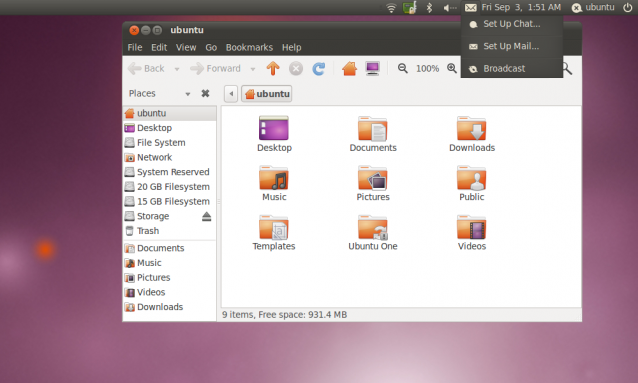The width and height of the screenshot is (638, 383).
Task: Close the Places sidebar pane
Action: coord(205,93)
